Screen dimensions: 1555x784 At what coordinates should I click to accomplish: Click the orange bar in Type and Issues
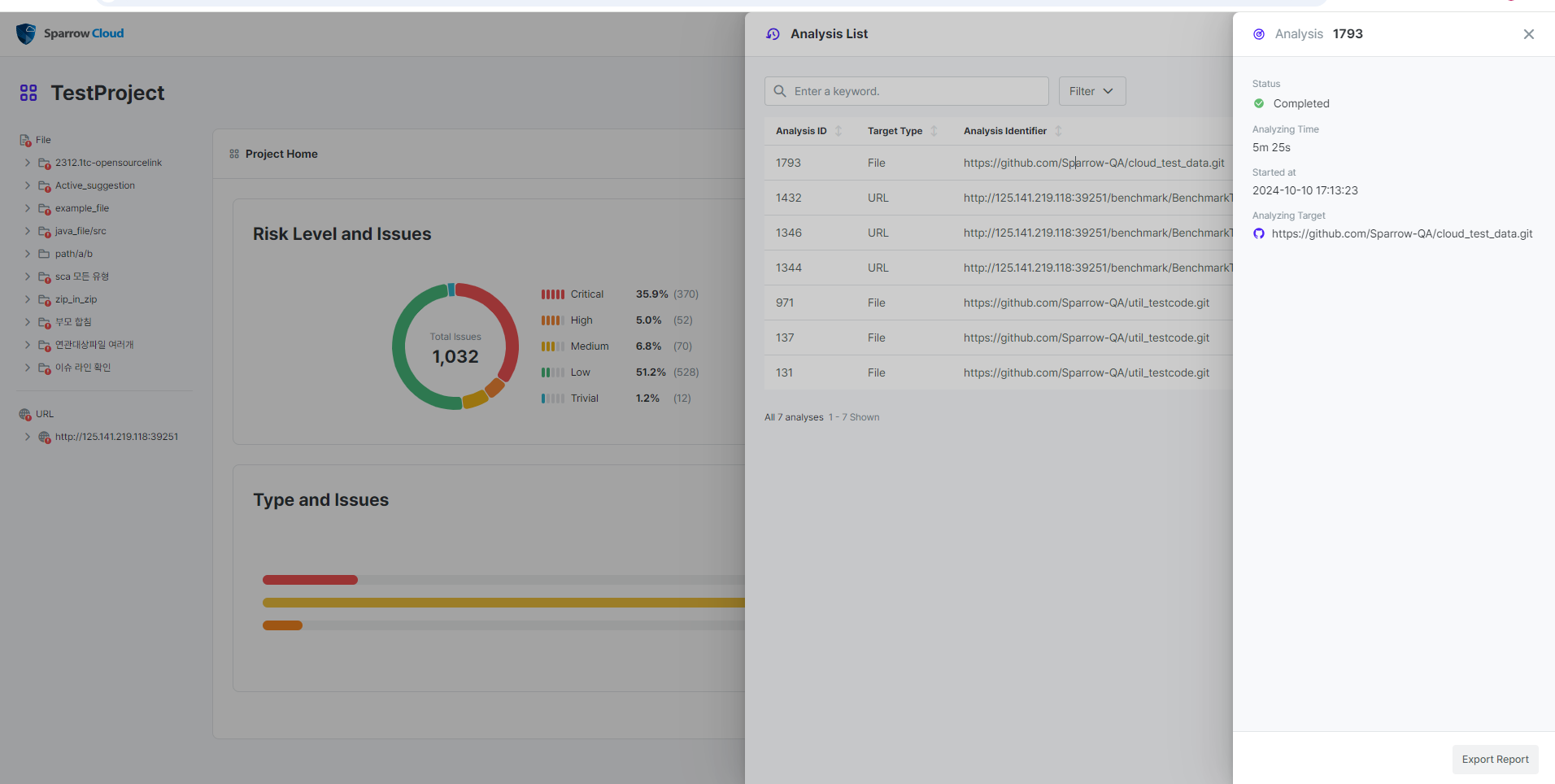[x=282, y=625]
